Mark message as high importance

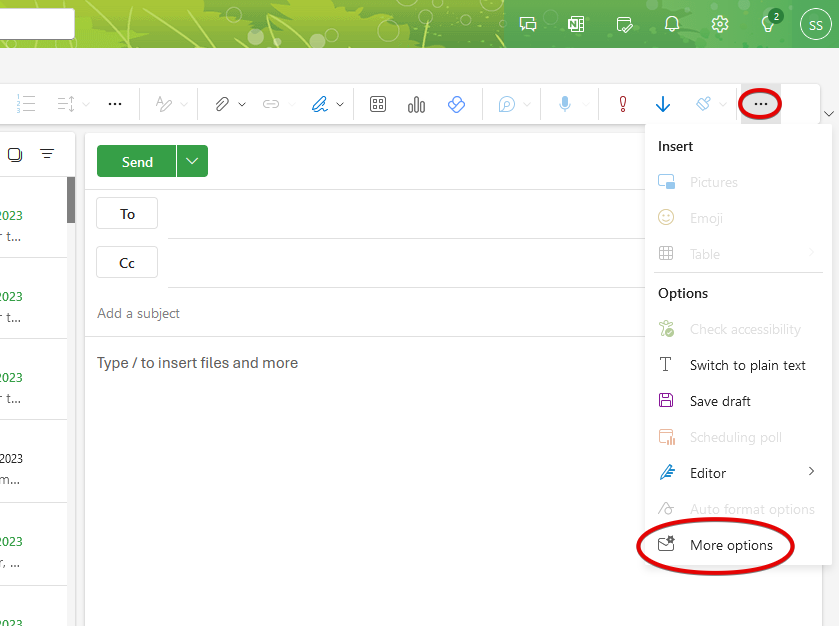[x=622, y=104]
